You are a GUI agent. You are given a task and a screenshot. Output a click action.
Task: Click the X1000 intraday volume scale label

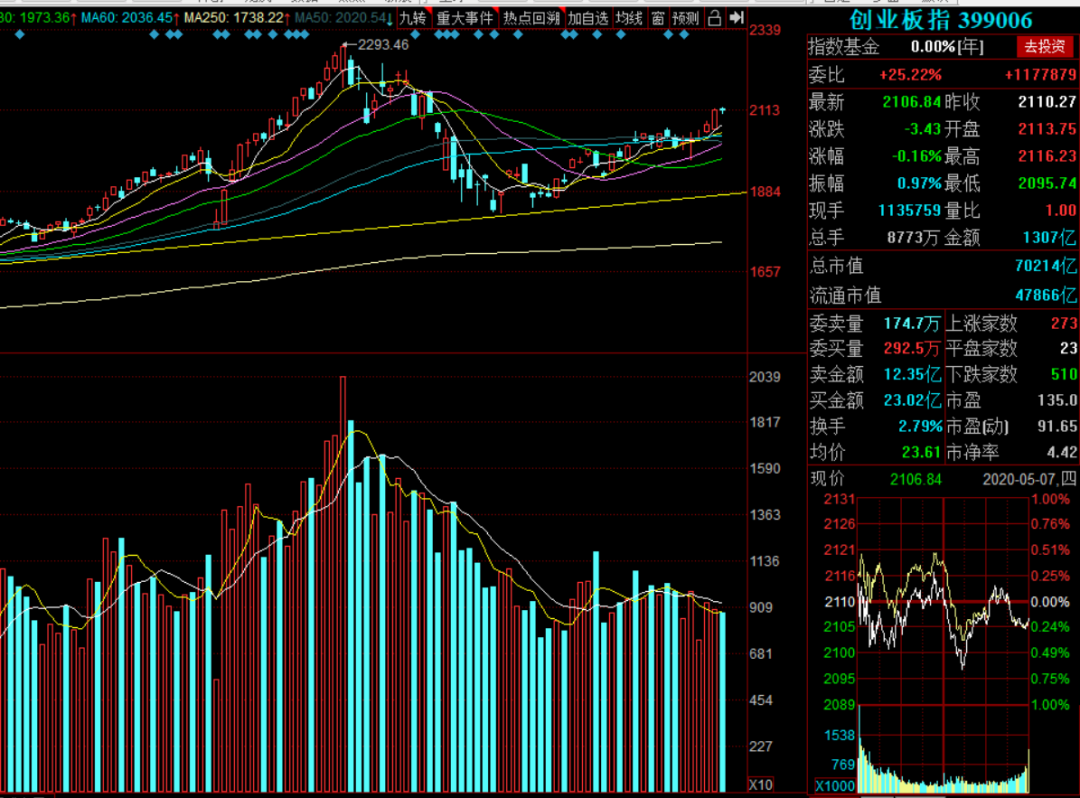[835, 786]
